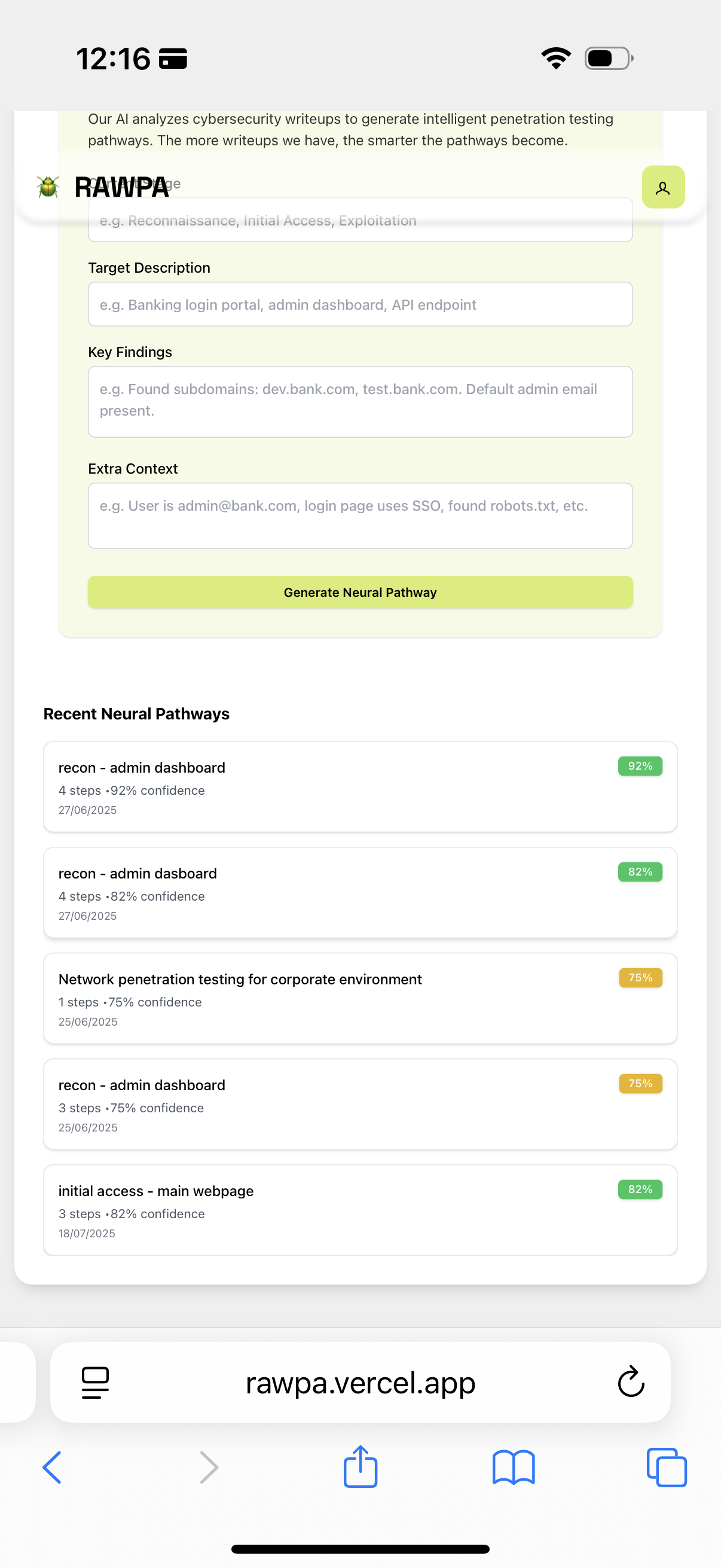Tap the rawpa.vercel.app address bar
Screen dimensions: 721x1568
pos(360,1383)
